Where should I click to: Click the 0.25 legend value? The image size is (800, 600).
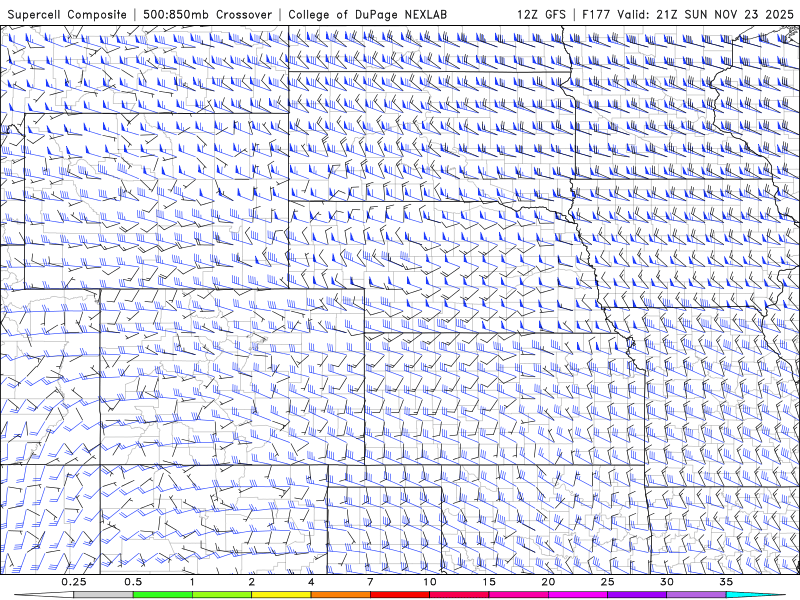[73, 582]
